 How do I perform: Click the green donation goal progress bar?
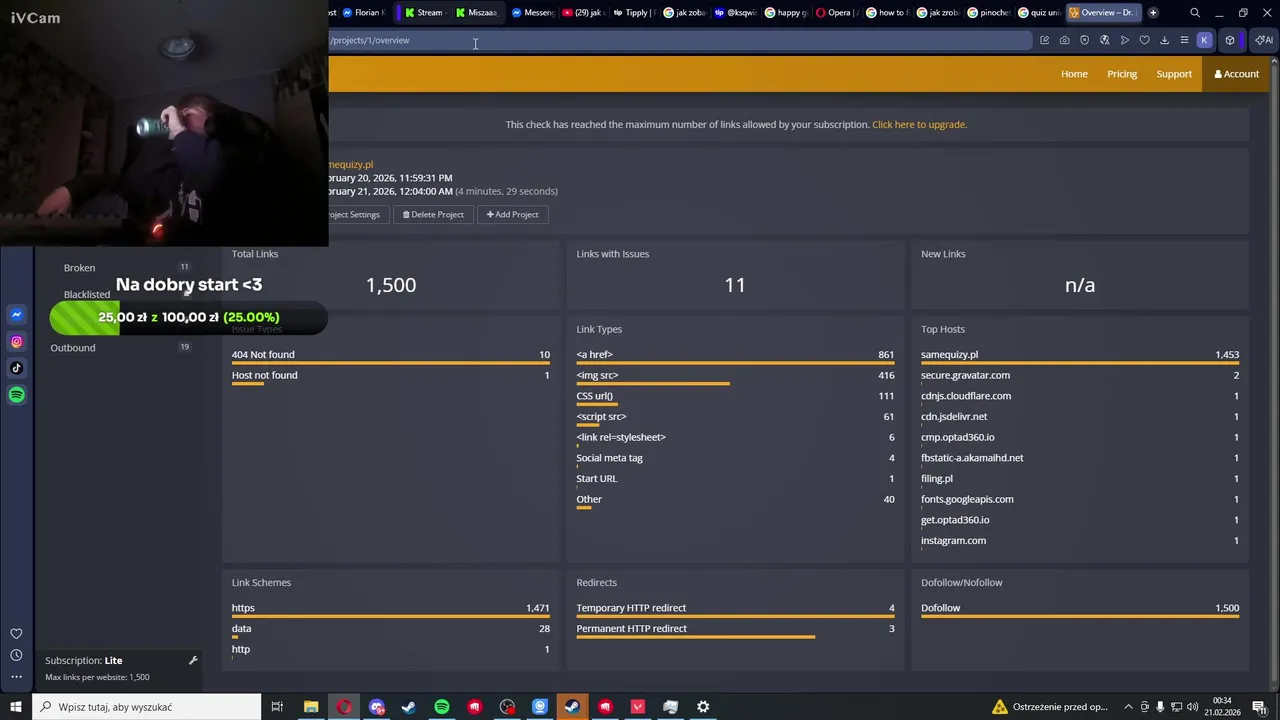188,317
